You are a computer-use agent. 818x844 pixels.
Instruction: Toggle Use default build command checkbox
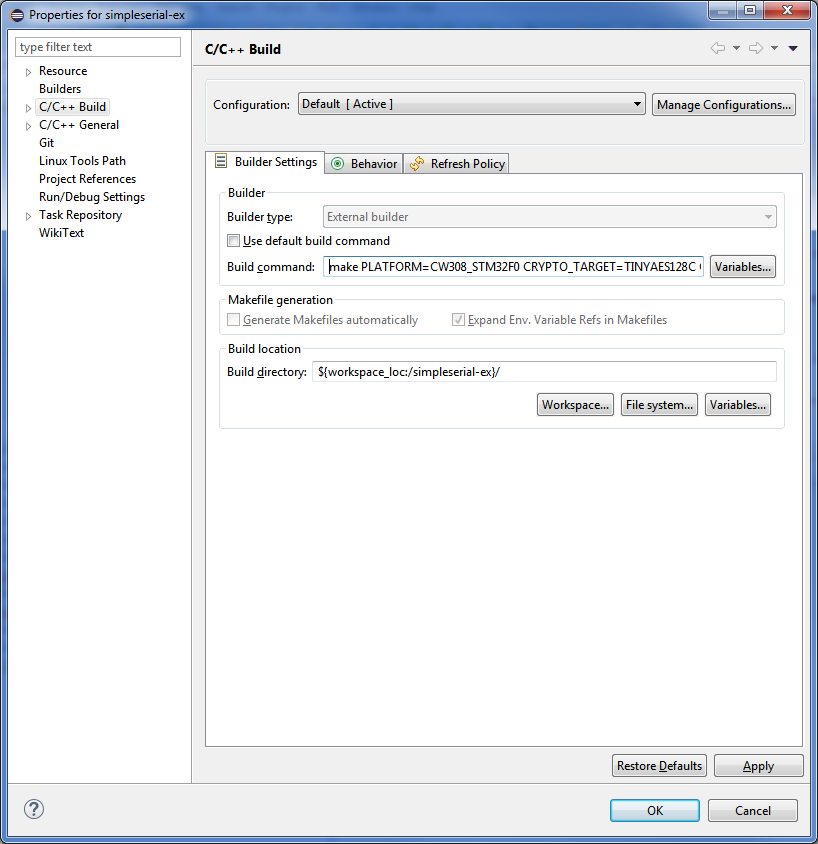pos(234,241)
